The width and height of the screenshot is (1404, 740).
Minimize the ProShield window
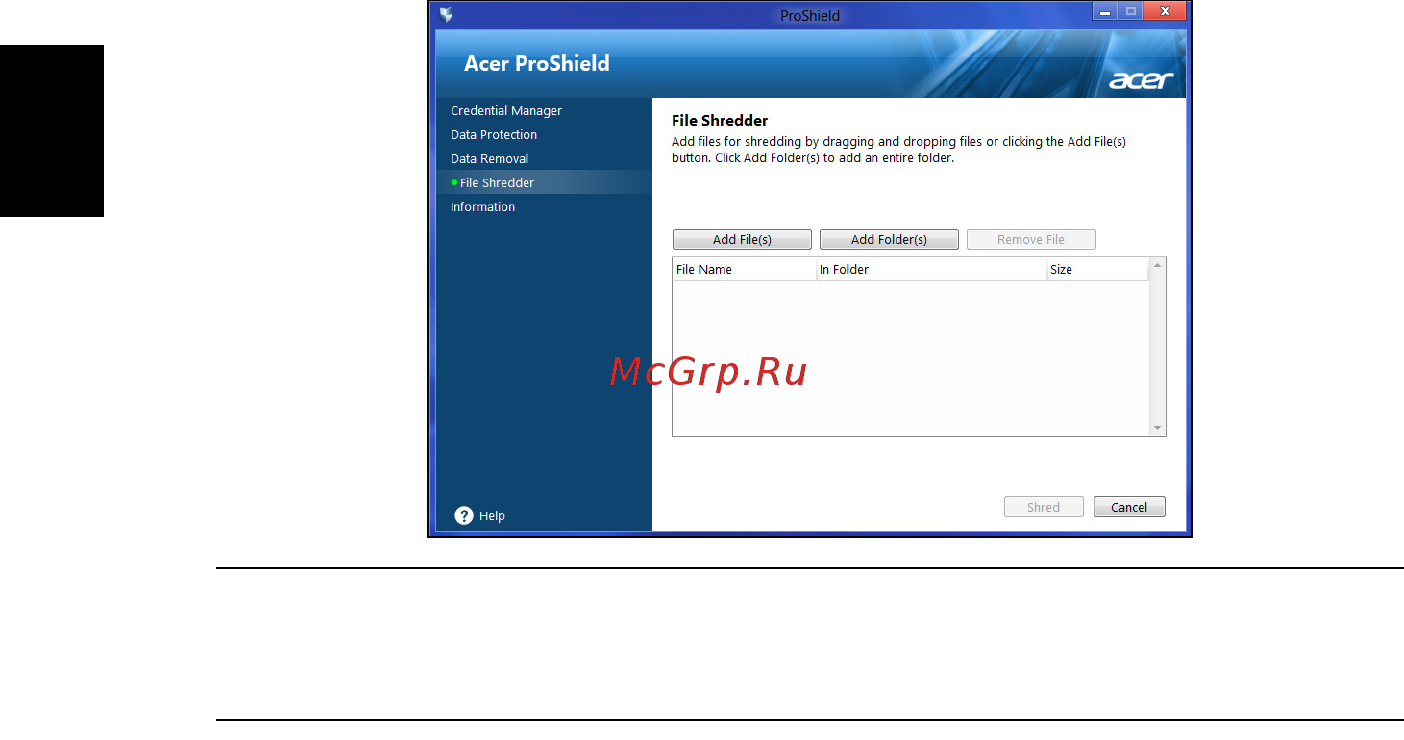pyautogui.click(x=1105, y=12)
